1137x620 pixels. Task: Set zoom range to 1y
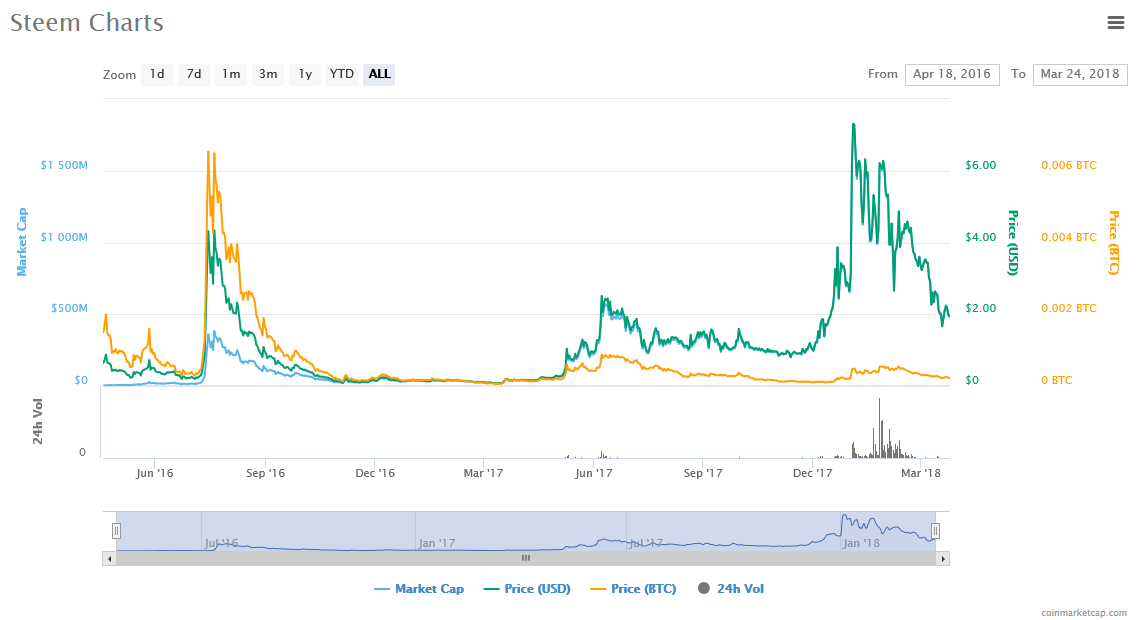point(305,74)
